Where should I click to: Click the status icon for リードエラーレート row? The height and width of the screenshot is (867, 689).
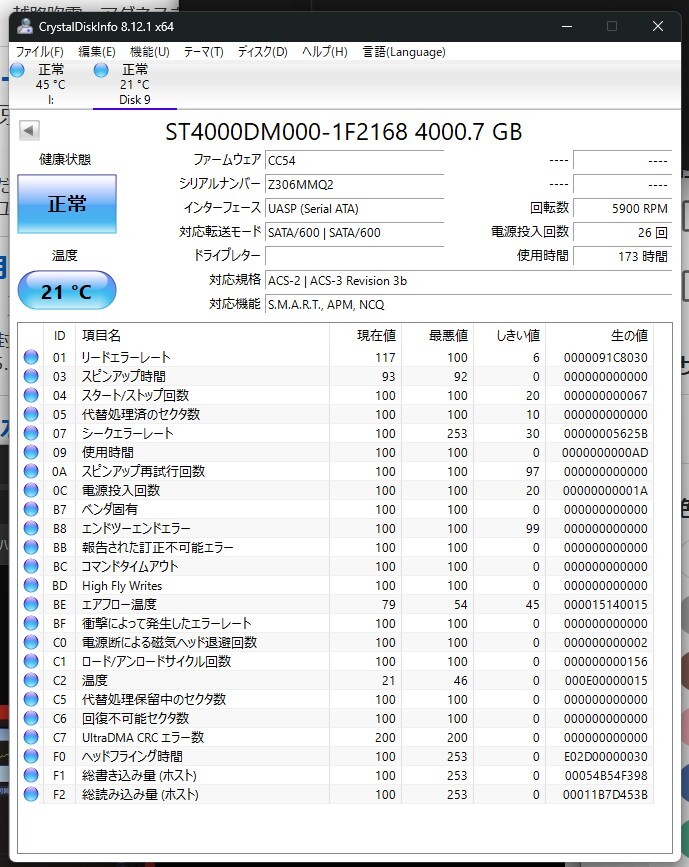31,357
